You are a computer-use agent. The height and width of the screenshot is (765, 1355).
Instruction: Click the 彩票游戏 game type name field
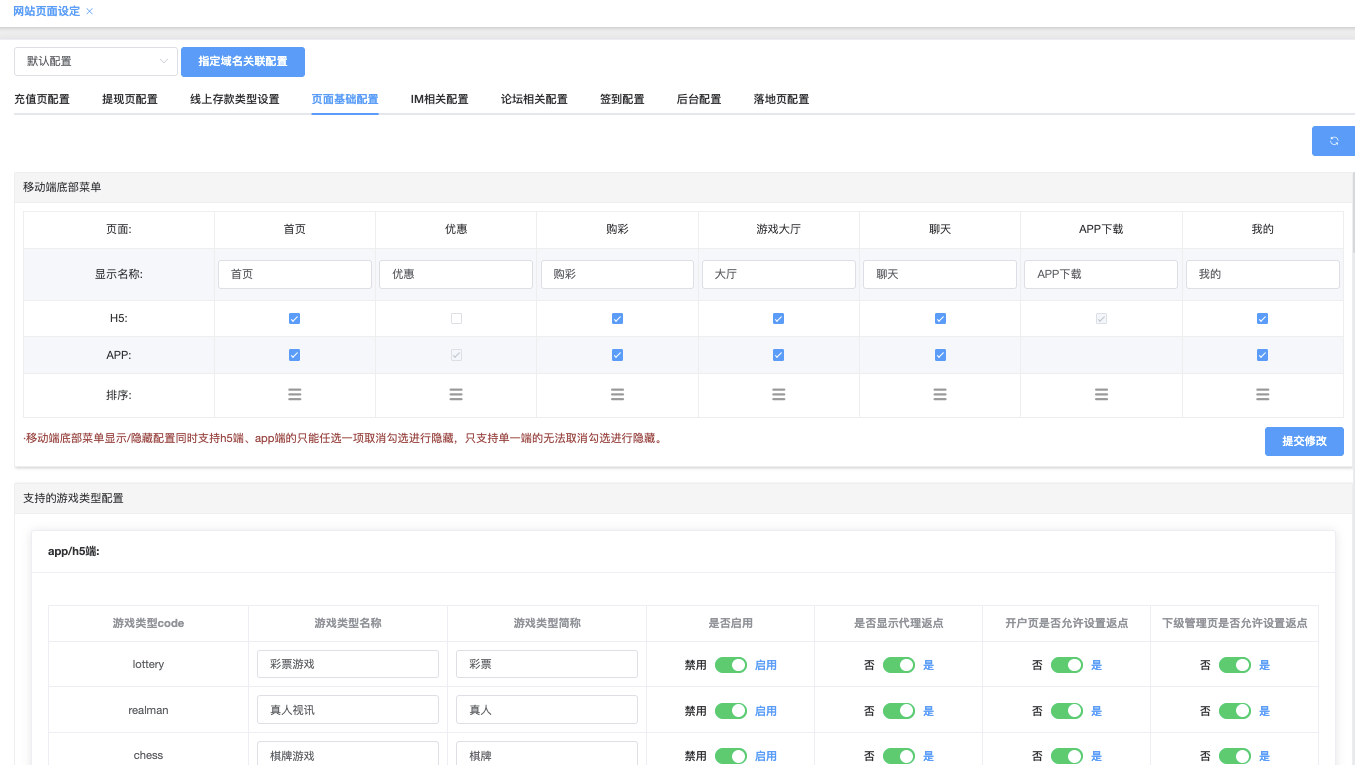pyautogui.click(x=347, y=664)
